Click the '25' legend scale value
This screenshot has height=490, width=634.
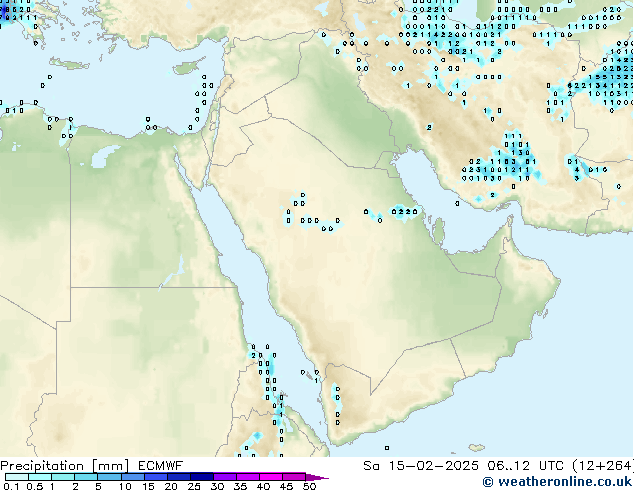coord(194,486)
